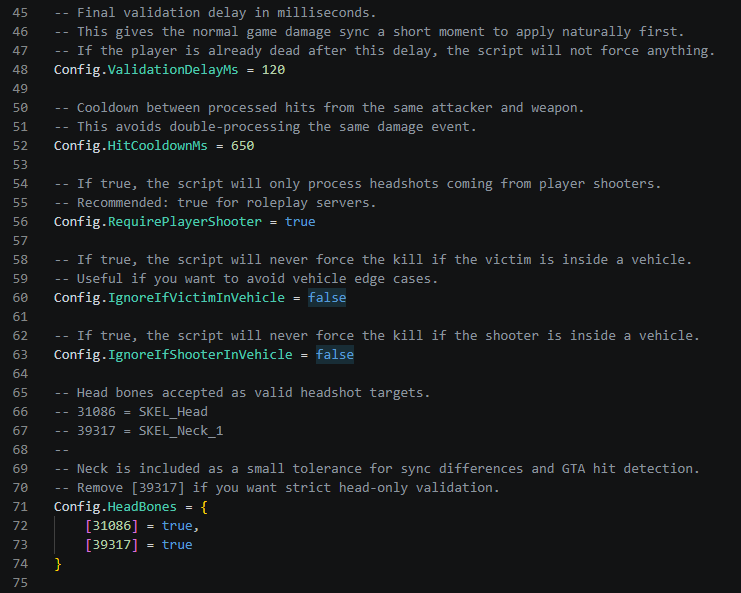This screenshot has width=741, height=593.
Task: Click true value of RequirePlayerShooter
Action: point(300,222)
